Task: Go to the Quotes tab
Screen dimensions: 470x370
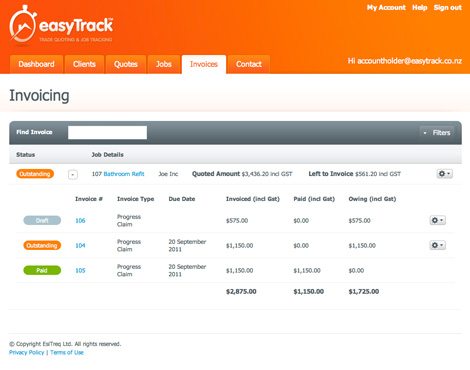Action: 126,64
